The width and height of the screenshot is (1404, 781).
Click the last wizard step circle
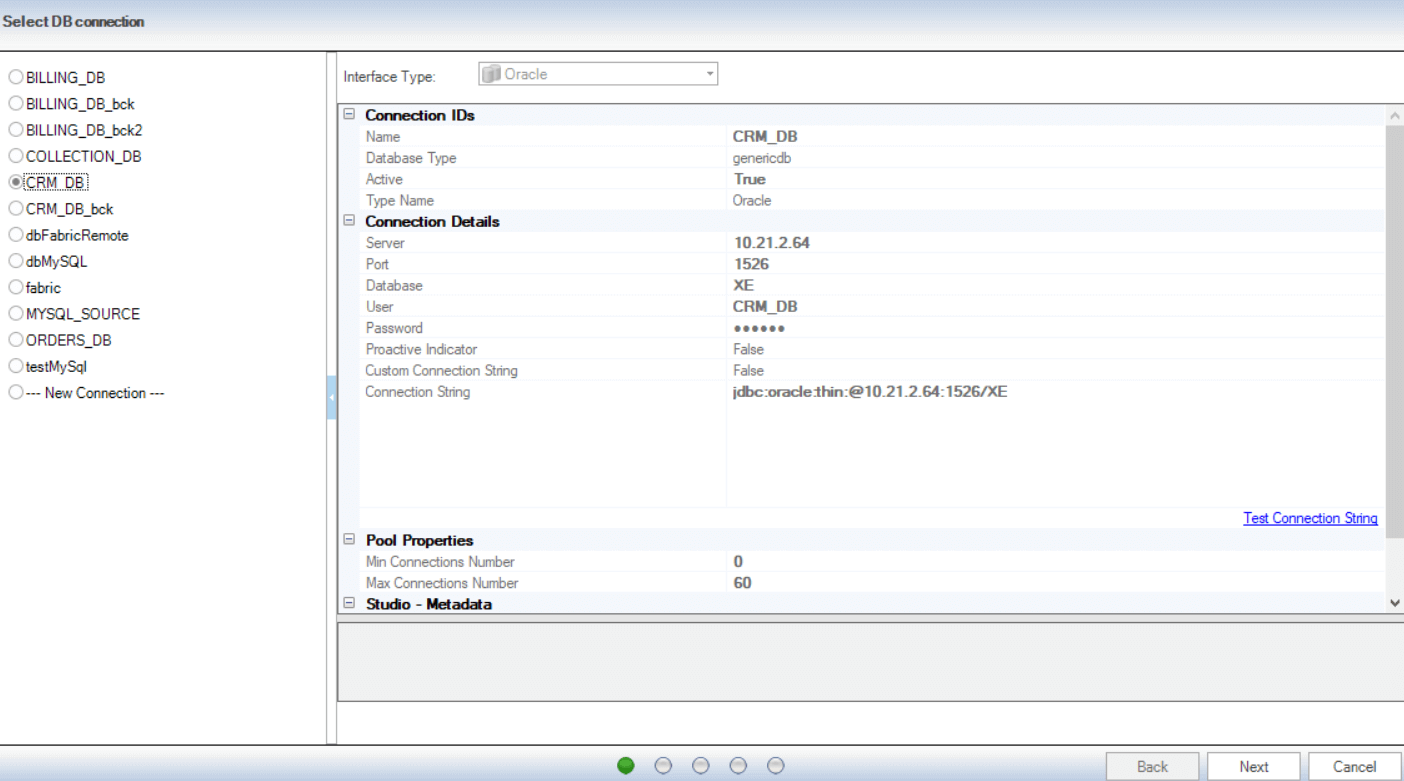tap(776, 766)
